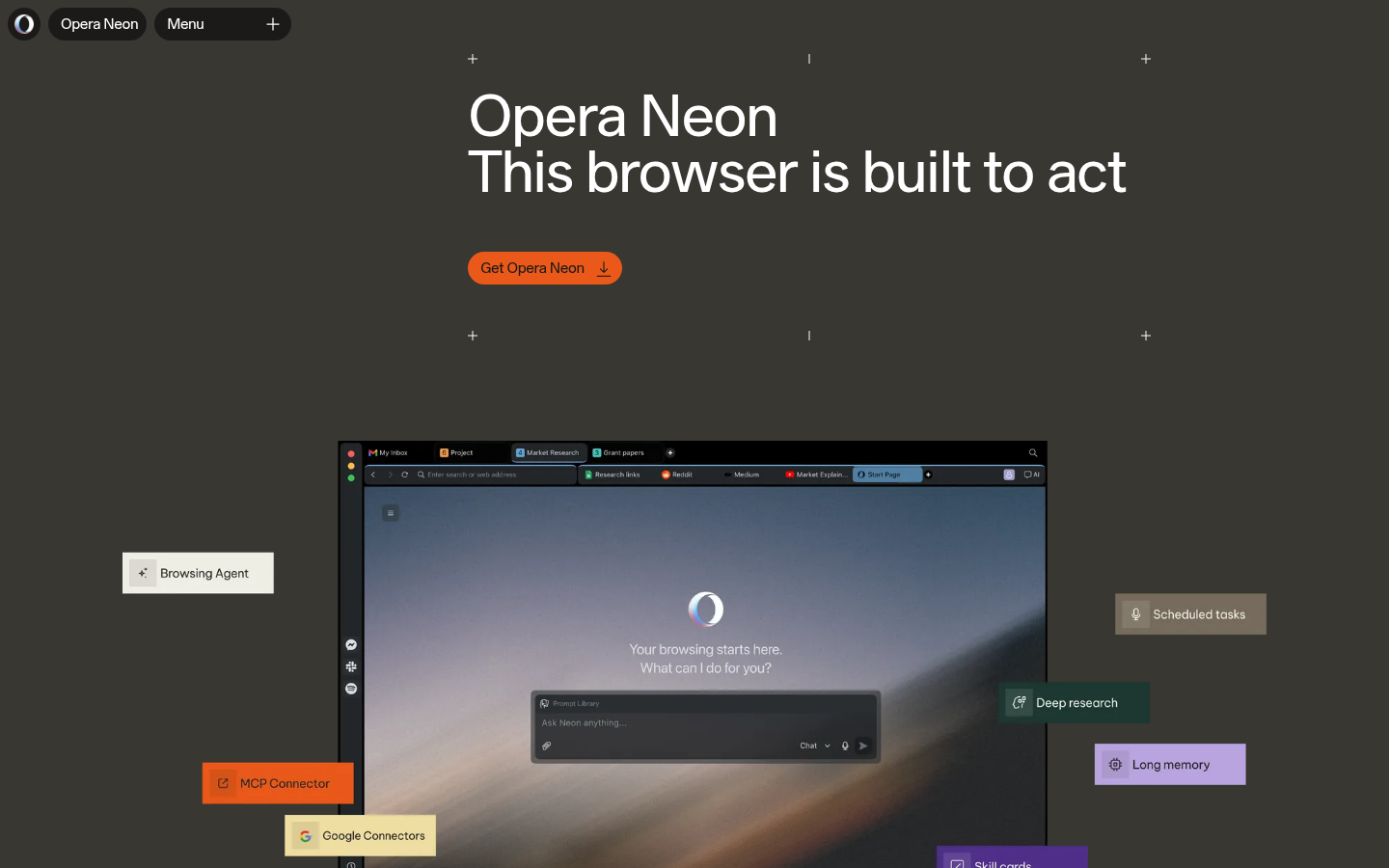Screen dimensions: 1389x868
Task: Add a tab group beside Grant papers
Action: tap(670, 452)
